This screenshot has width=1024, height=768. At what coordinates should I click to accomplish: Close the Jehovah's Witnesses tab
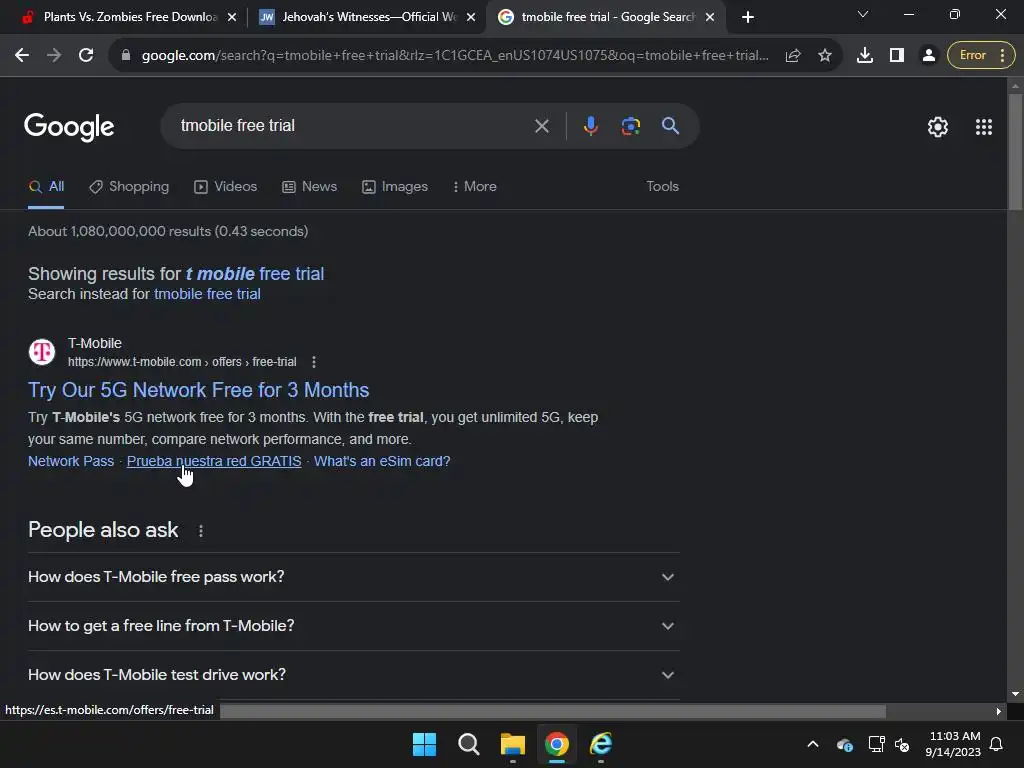coord(471,17)
